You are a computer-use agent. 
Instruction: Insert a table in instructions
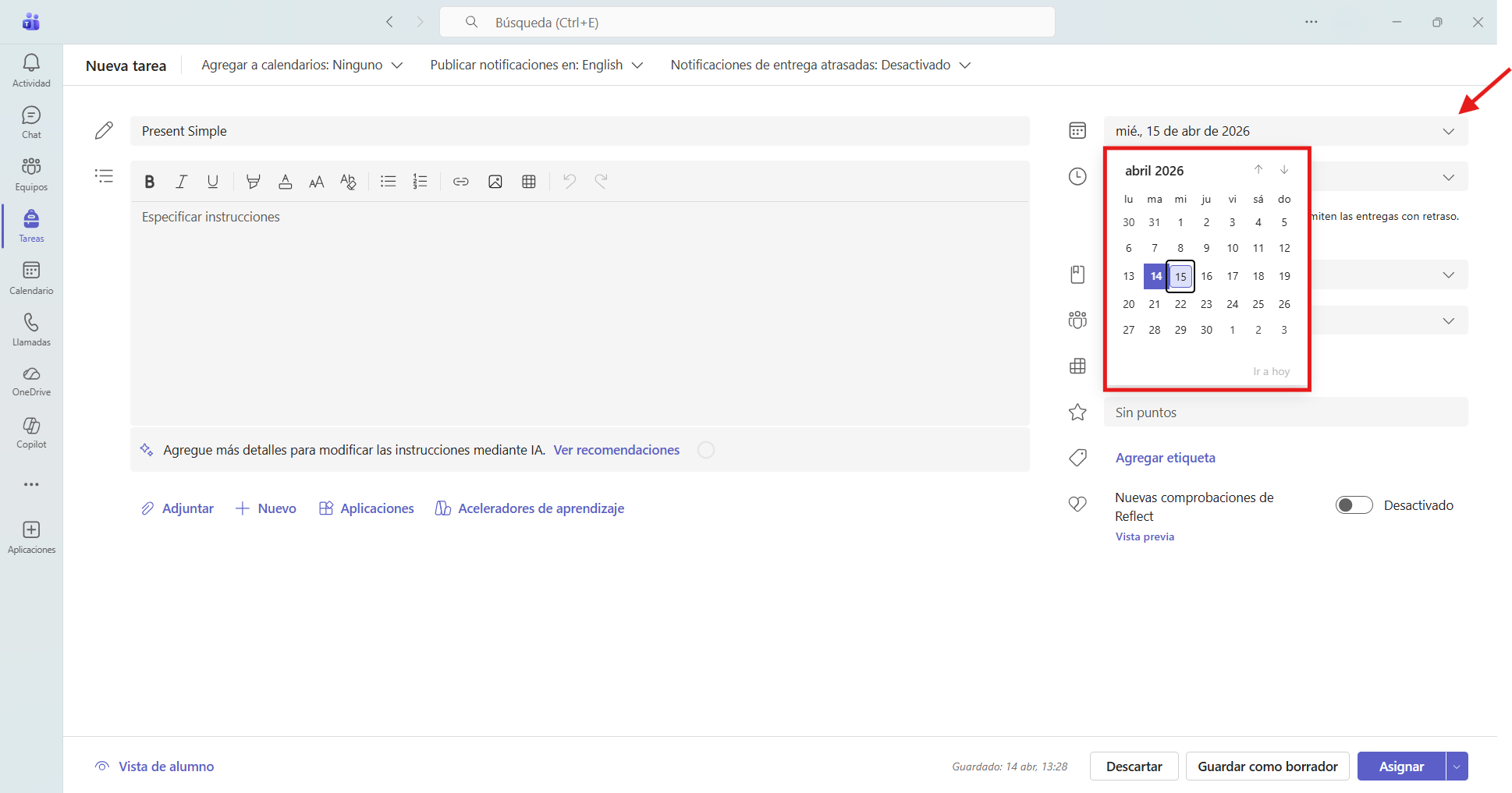click(x=528, y=182)
